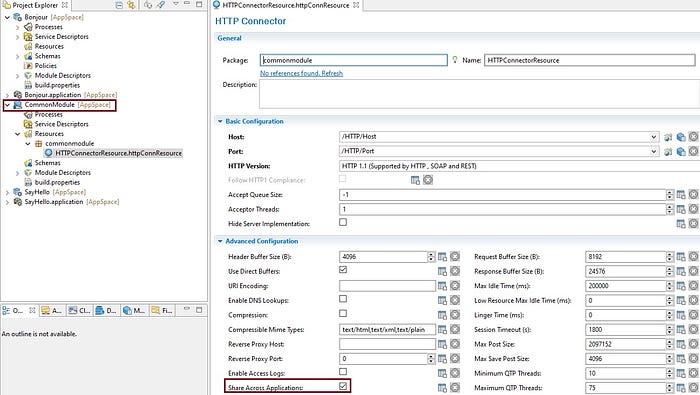This screenshot has height=395, width=700.
Task: Collapse commonmodule package under Resources
Action: [x=28, y=144]
